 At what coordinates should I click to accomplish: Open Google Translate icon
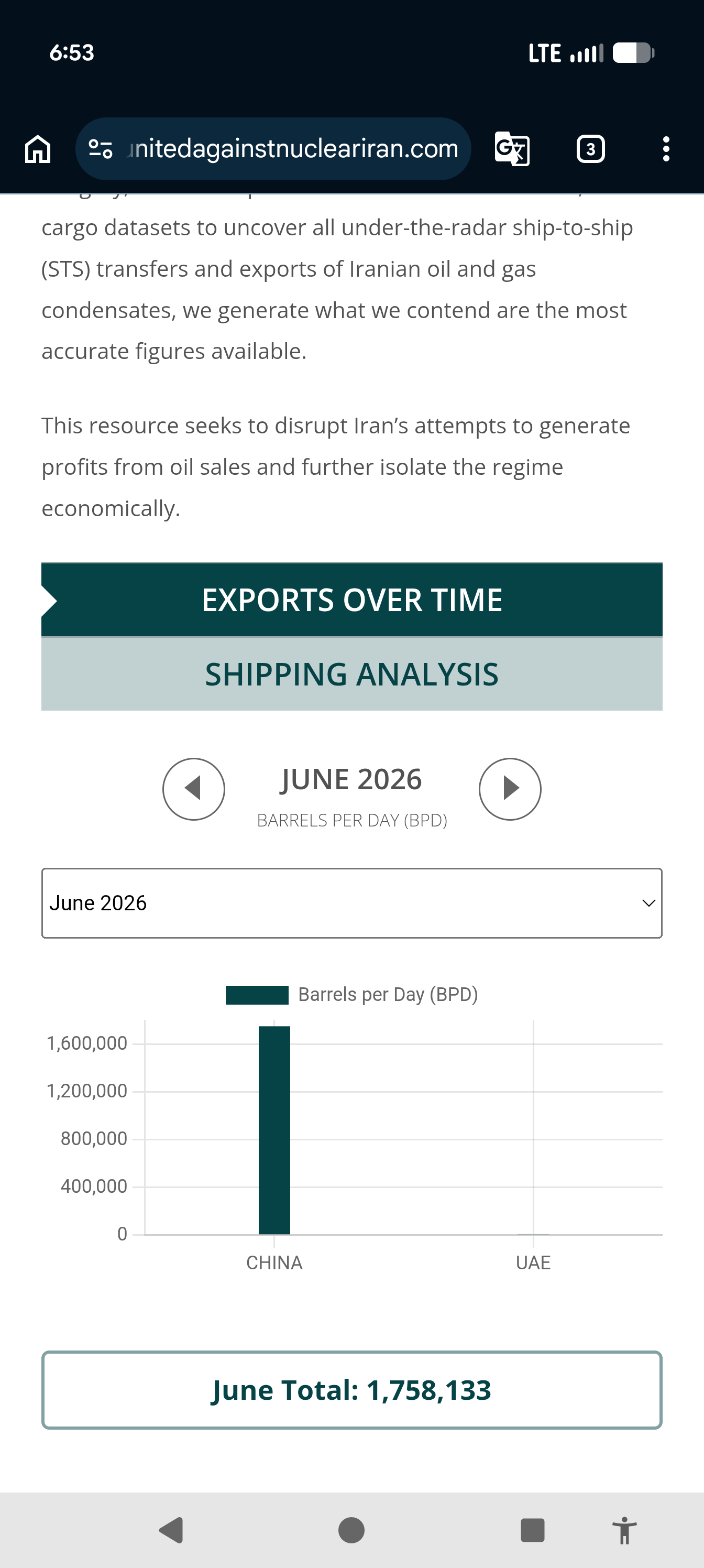click(512, 148)
